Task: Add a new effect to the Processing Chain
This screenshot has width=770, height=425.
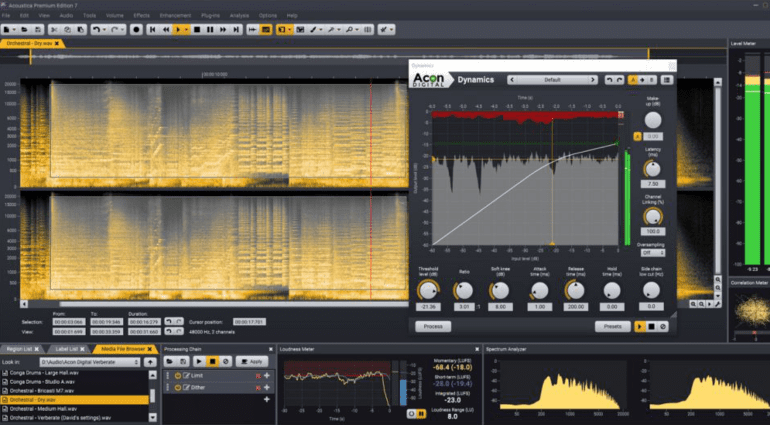Action: pyautogui.click(x=266, y=398)
